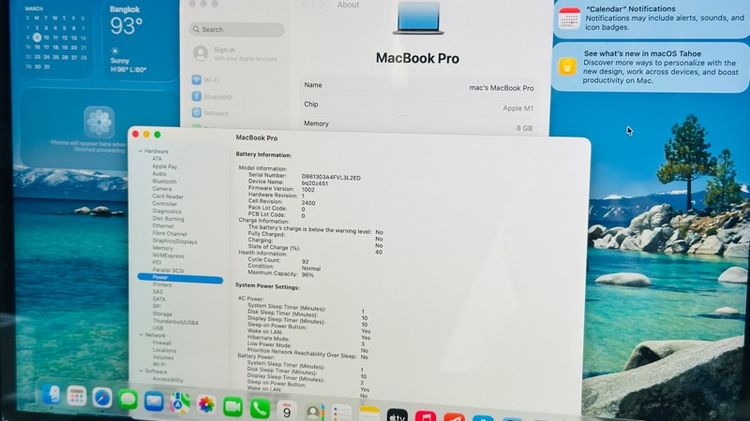750x421 pixels.
Task: Click Sign in with your Apple Account
Action: click(245, 54)
